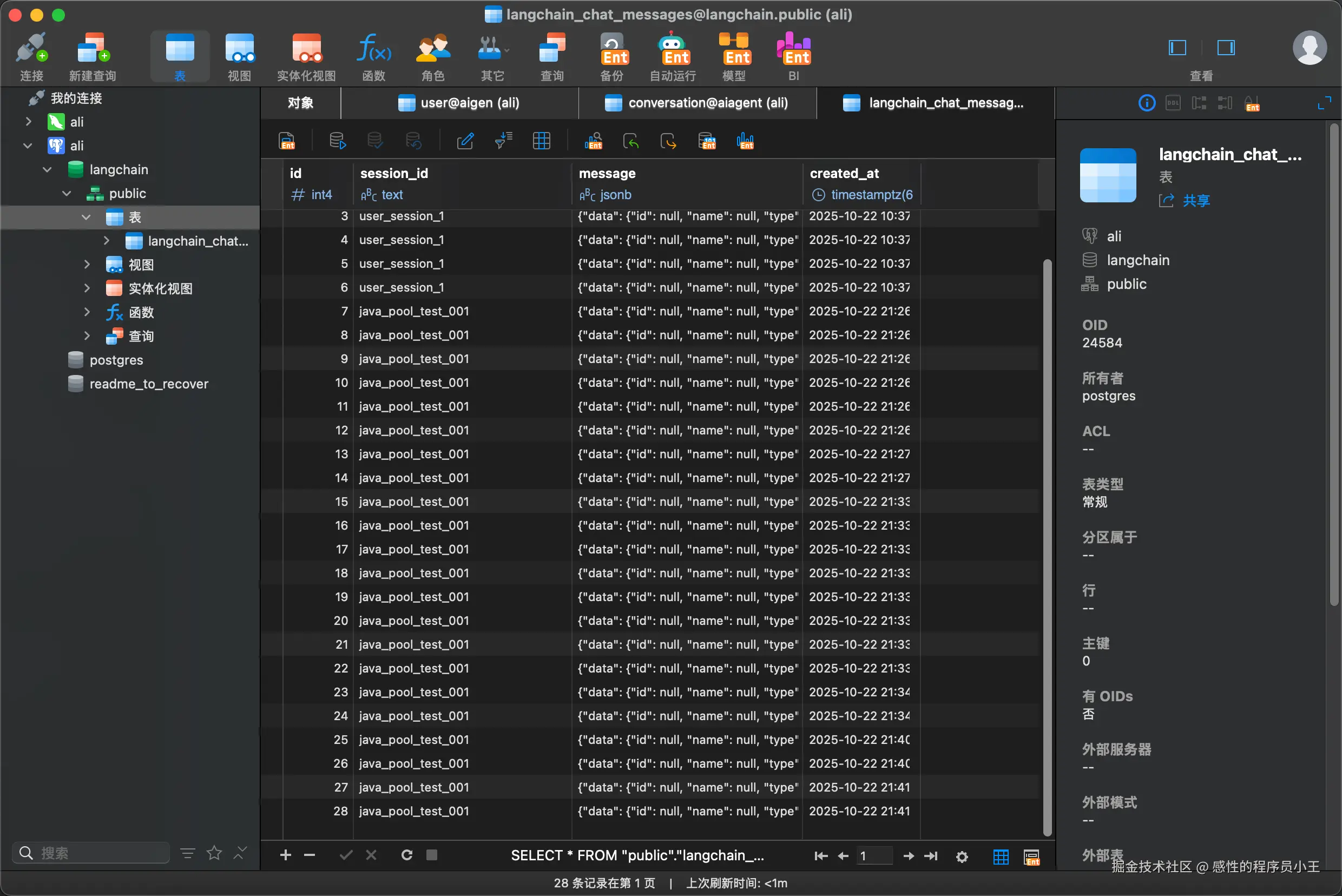Expand the first ali connection
The height and width of the screenshot is (896, 1342).
(28, 122)
